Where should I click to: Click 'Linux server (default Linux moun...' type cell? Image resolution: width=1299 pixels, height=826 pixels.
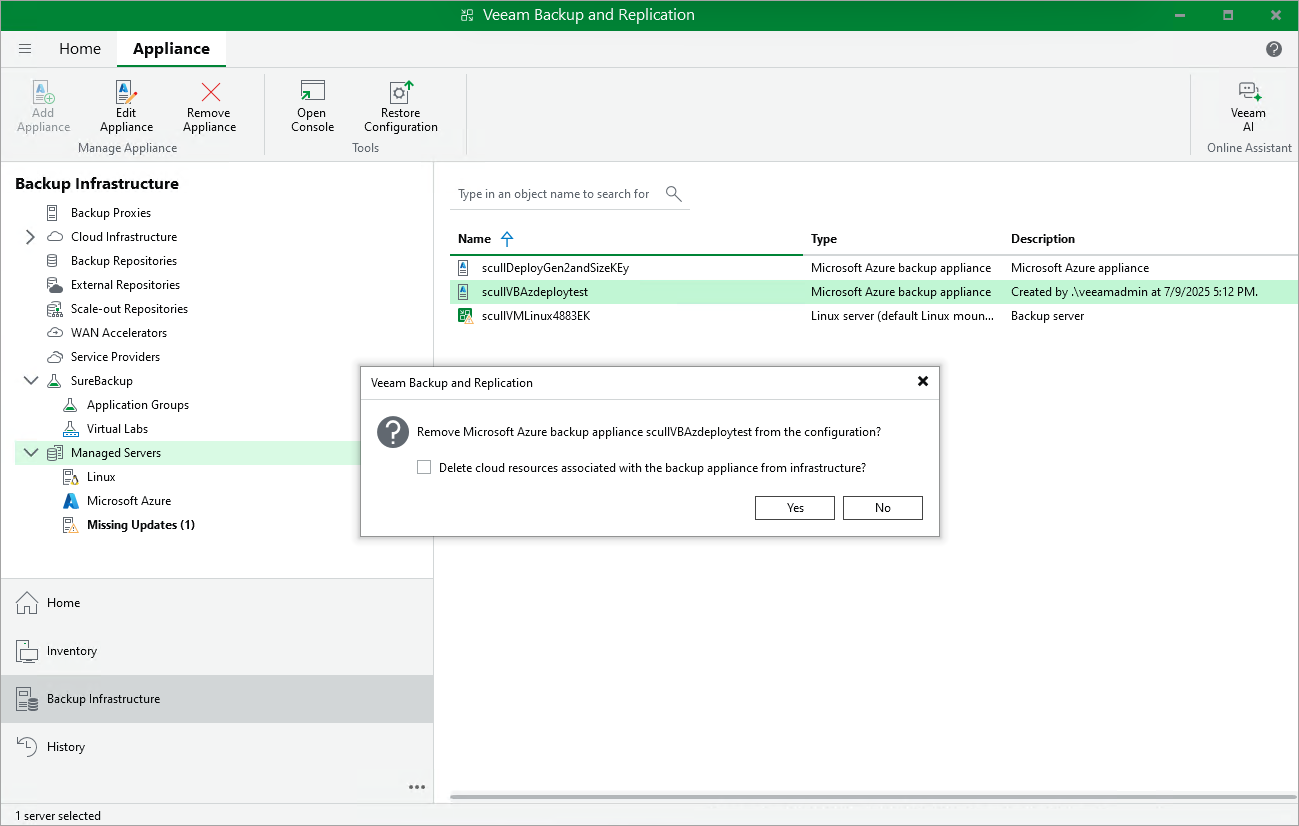pyautogui.click(x=903, y=316)
